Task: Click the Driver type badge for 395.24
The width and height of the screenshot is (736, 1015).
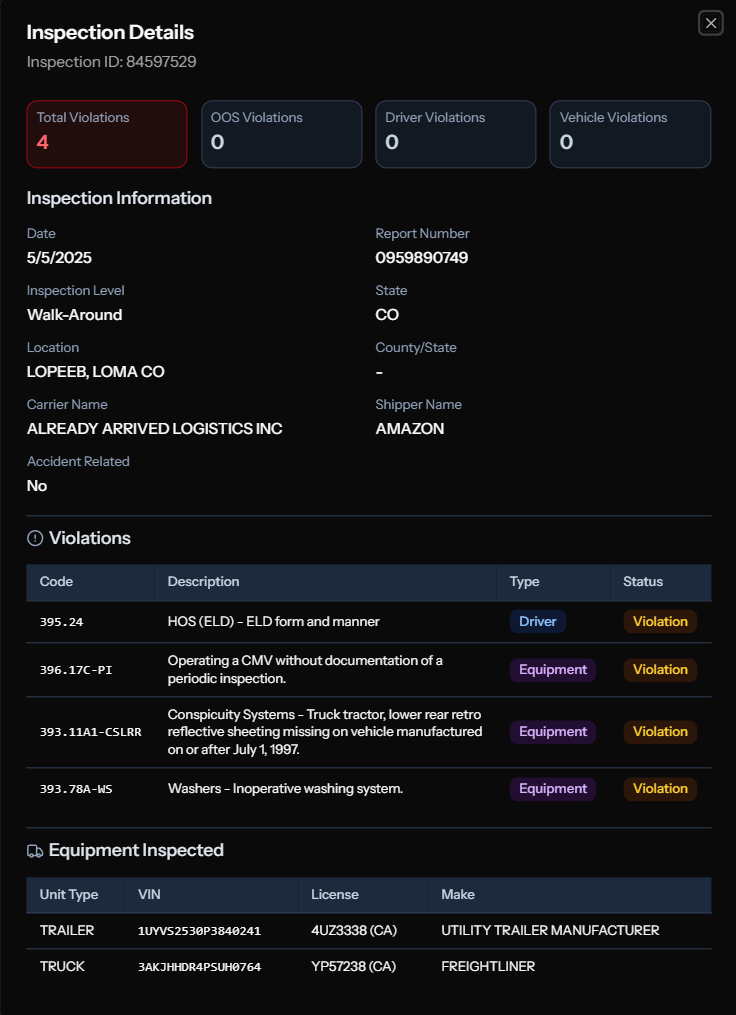Action: tap(538, 621)
